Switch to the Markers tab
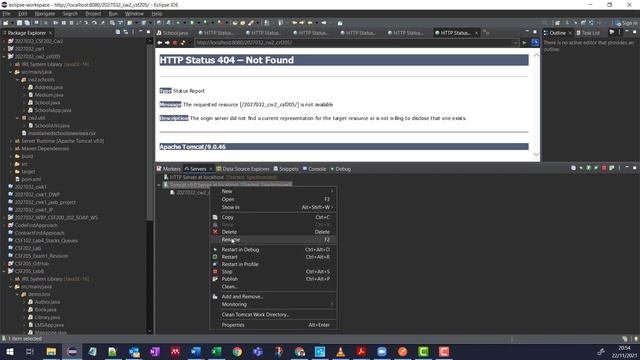The height and width of the screenshot is (360, 640). tap(169, 169)
